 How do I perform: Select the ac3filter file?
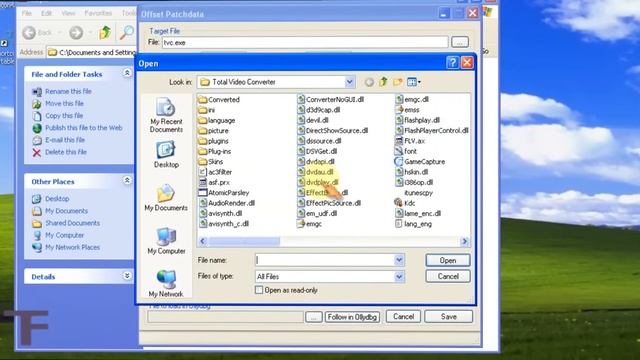(x=215, y=172)
